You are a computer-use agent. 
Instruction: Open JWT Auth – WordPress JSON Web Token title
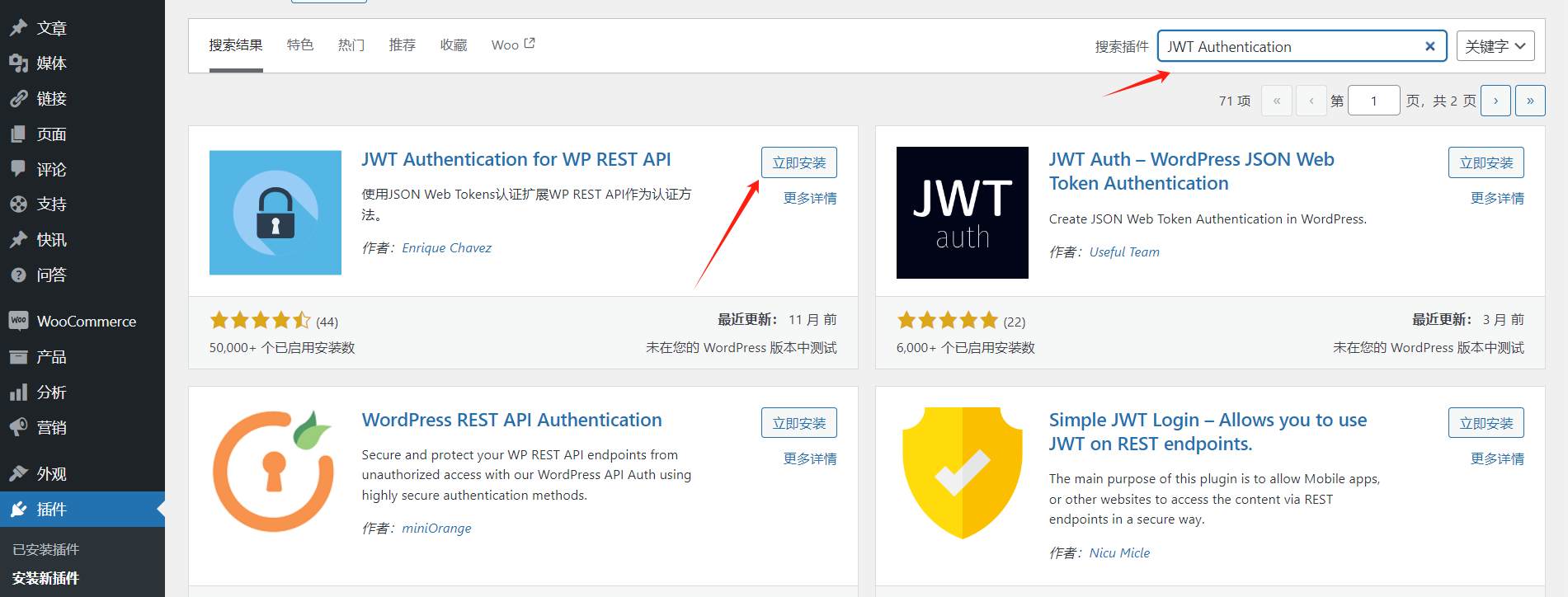click(1192, 171)
